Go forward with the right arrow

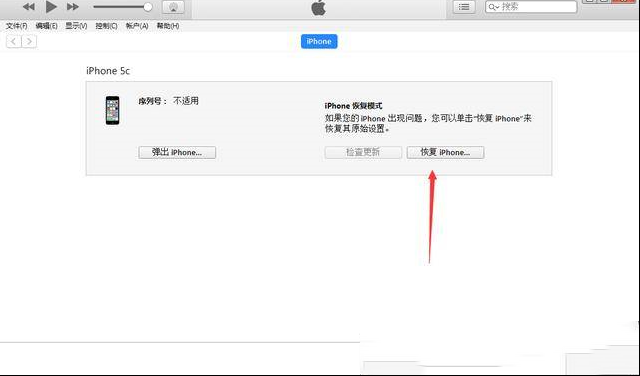pos(29,41)
